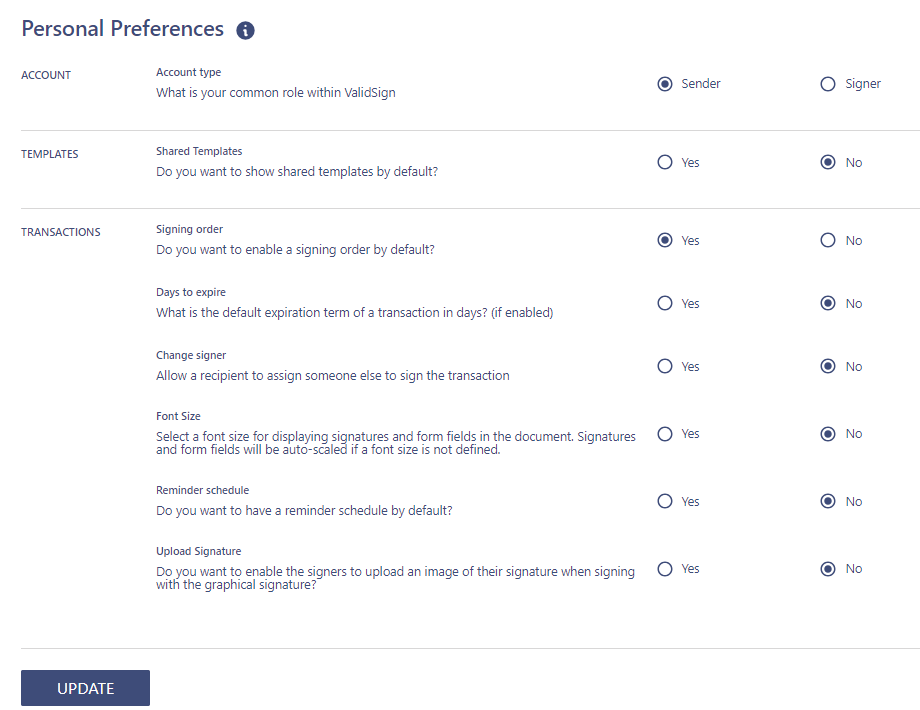Disallow changing the signer
The height and width of the screenshot is (710, 920).
click(x=827, y=366)
